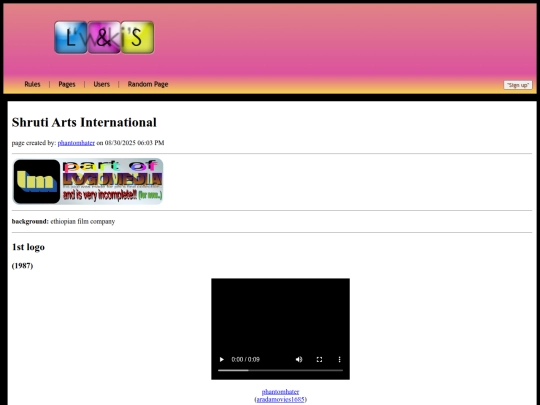This screenshot has width=540, height=405.
Task: Open the Rules page
Action: click(x=32, y=84)
